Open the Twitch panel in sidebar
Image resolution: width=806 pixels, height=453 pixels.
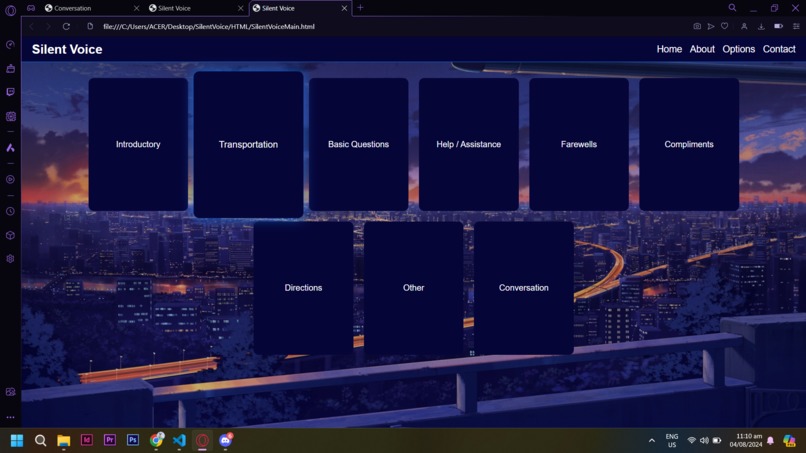(10, 92)
